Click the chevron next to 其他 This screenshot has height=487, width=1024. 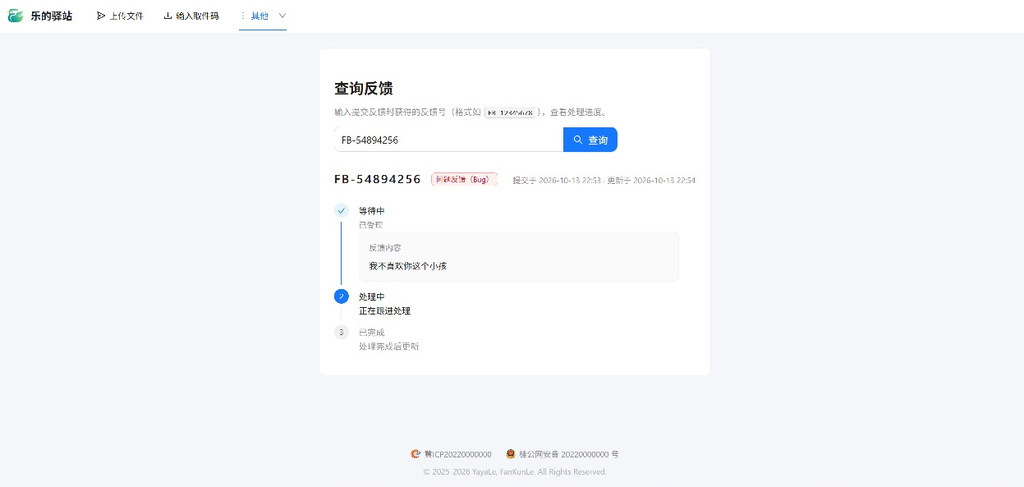click(282, 16)
